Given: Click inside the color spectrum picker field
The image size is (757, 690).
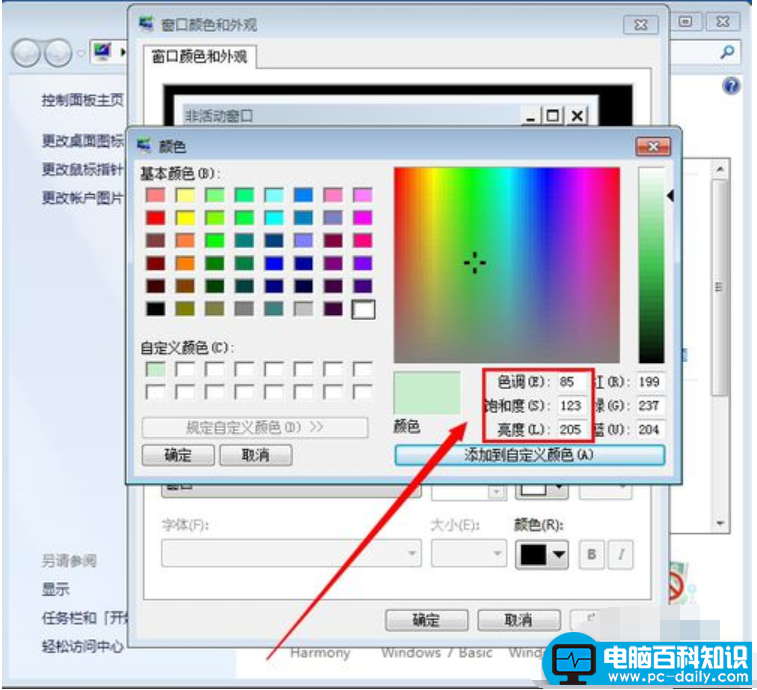Looking at the screenshot, I should [506, 265].
